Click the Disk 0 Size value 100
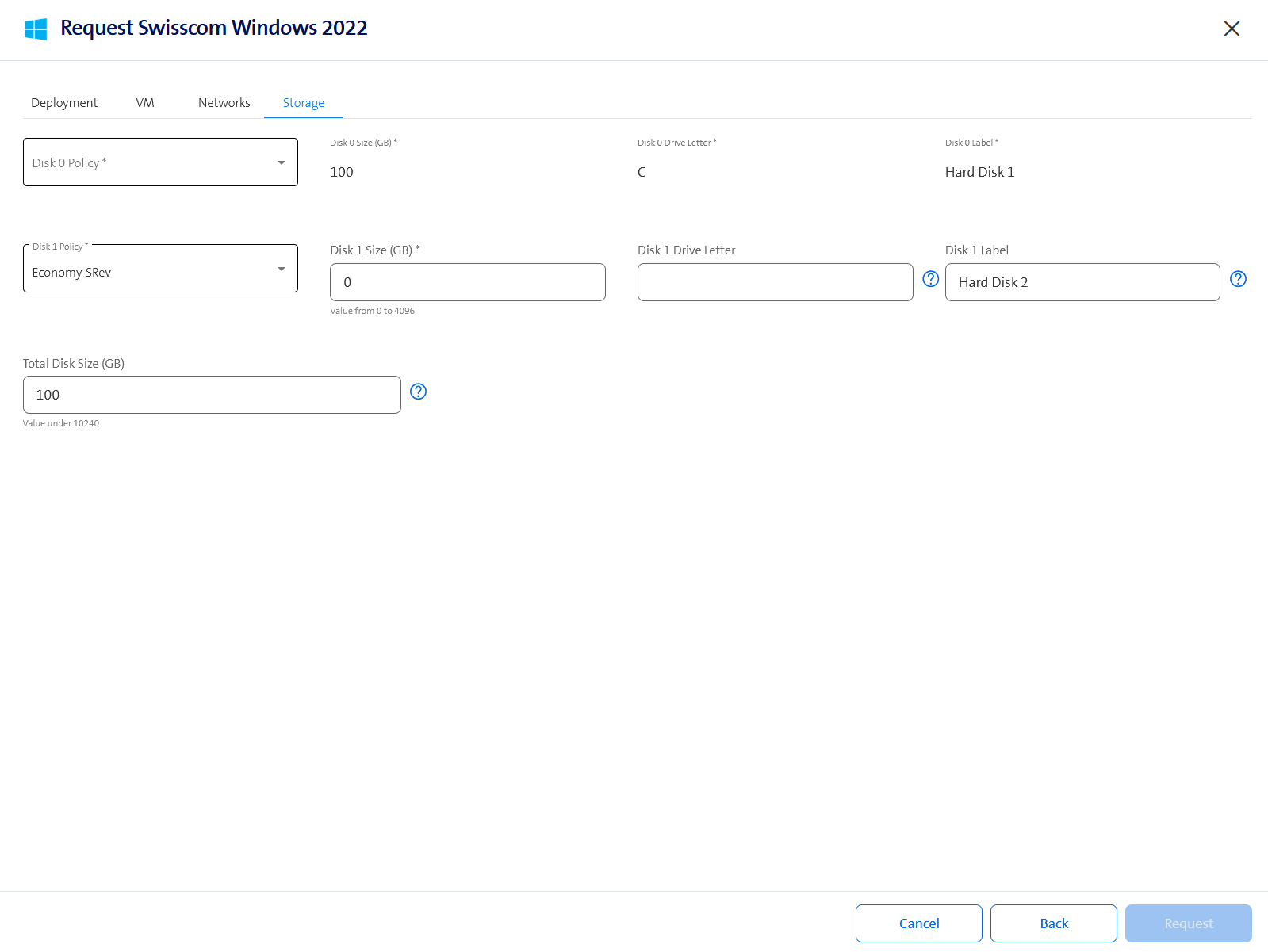Image resolution: width=1268 pixels, height=952 pixels. [x=342, y=172]
